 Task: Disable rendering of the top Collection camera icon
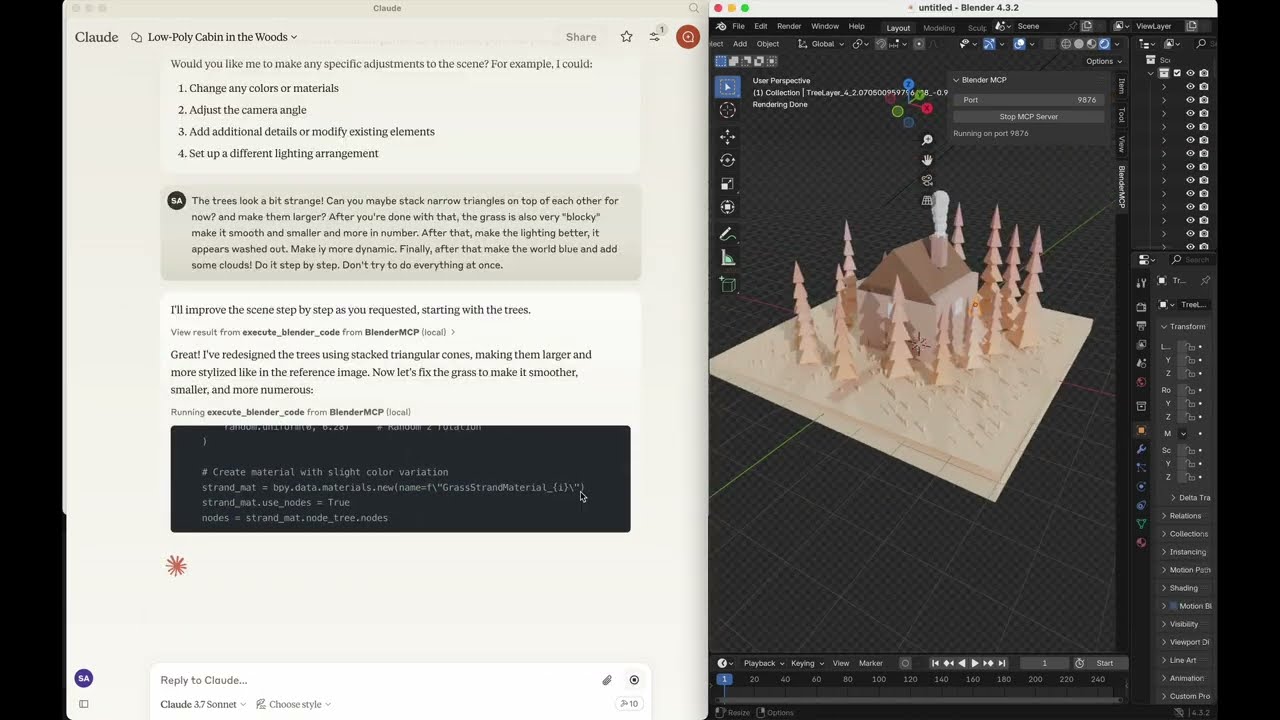1203,73
